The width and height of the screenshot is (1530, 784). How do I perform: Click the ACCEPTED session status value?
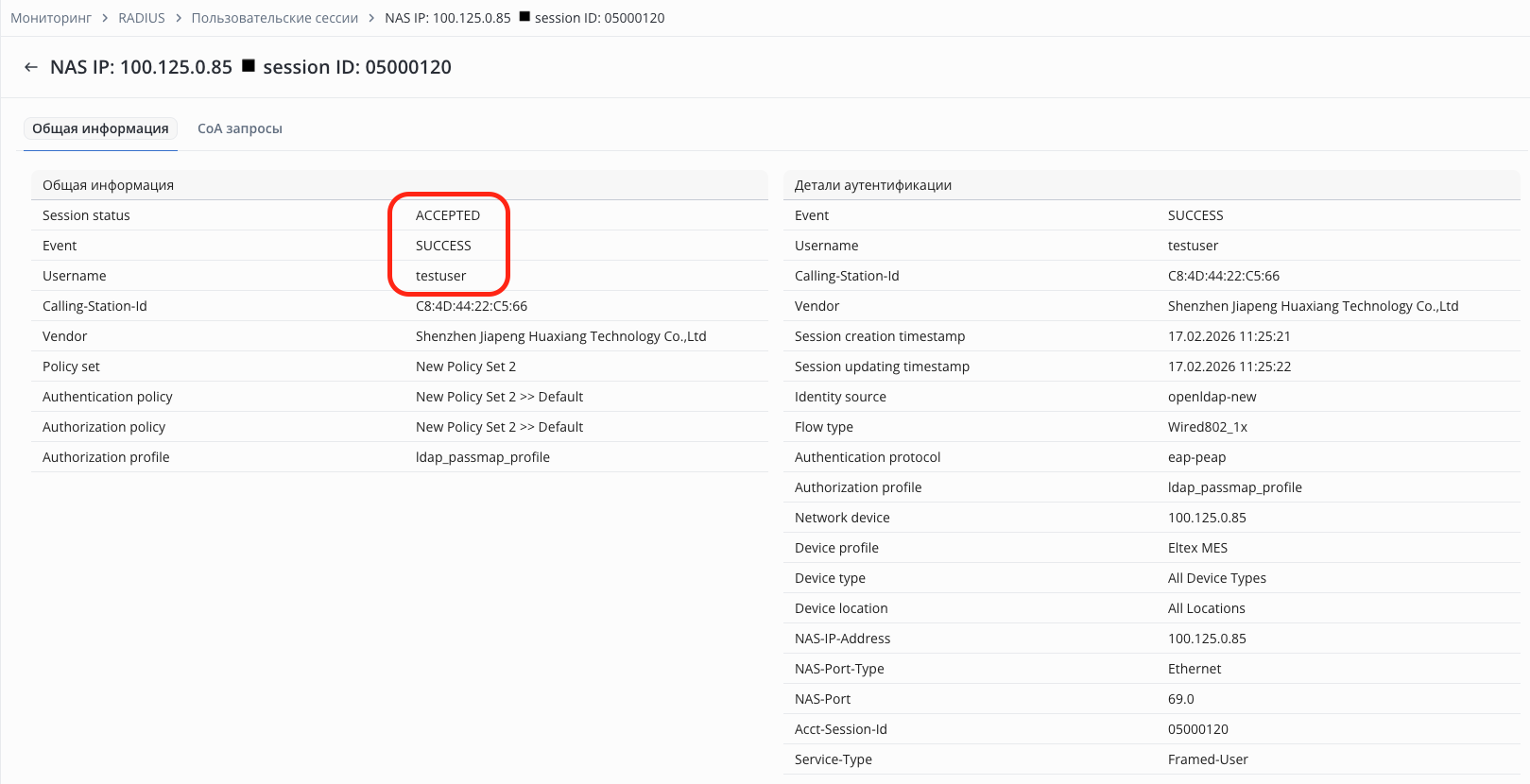tap(448, 215)
